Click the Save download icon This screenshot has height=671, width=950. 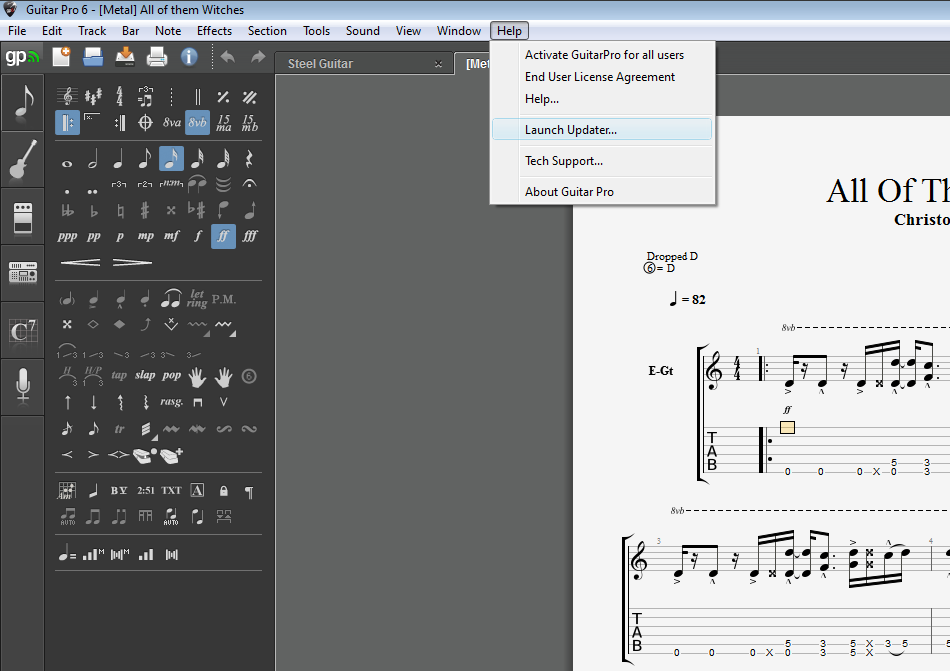pyautogui.click(x=125, y=57)
